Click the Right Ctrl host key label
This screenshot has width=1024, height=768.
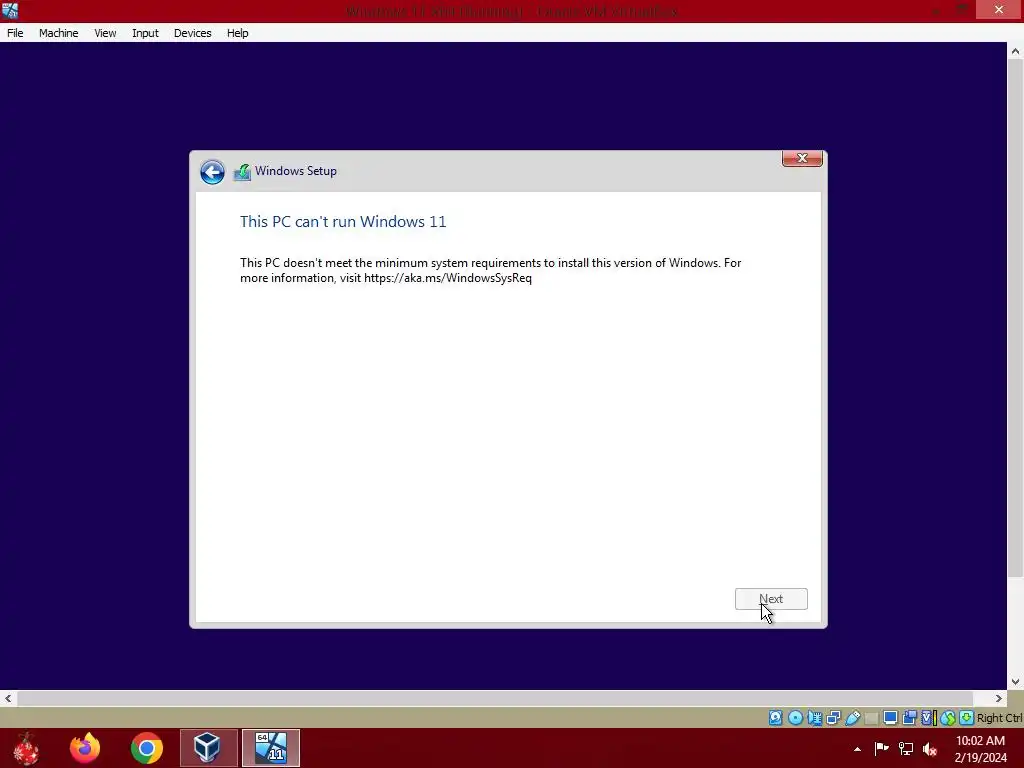999,718
